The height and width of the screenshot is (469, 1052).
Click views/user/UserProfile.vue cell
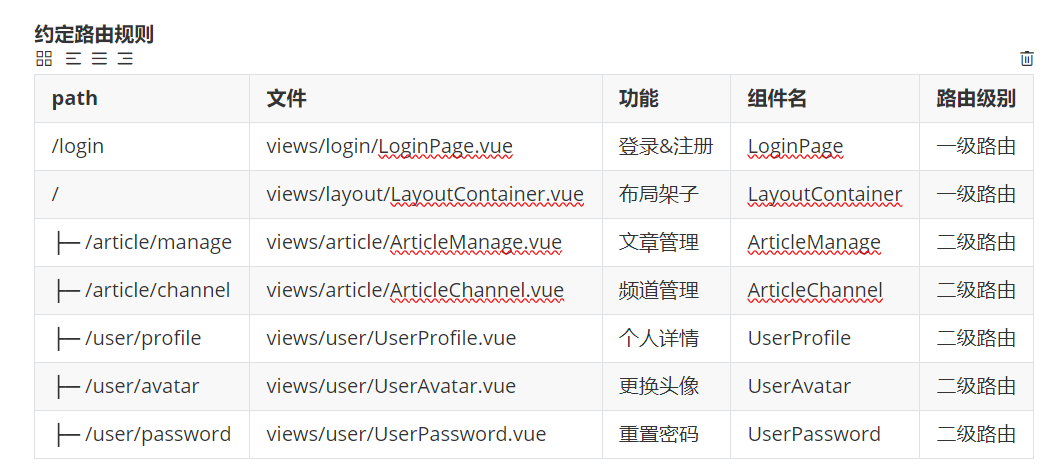click(x=426, y=338)
